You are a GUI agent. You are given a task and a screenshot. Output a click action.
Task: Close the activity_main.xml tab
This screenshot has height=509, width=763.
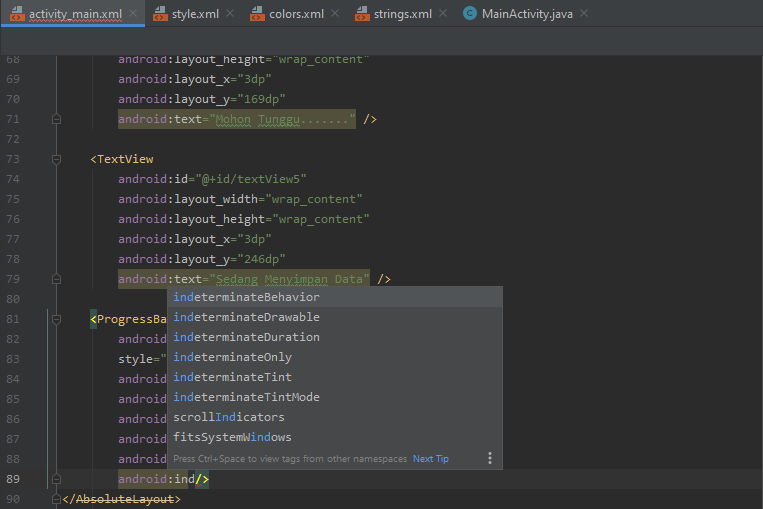click(133, 14)
